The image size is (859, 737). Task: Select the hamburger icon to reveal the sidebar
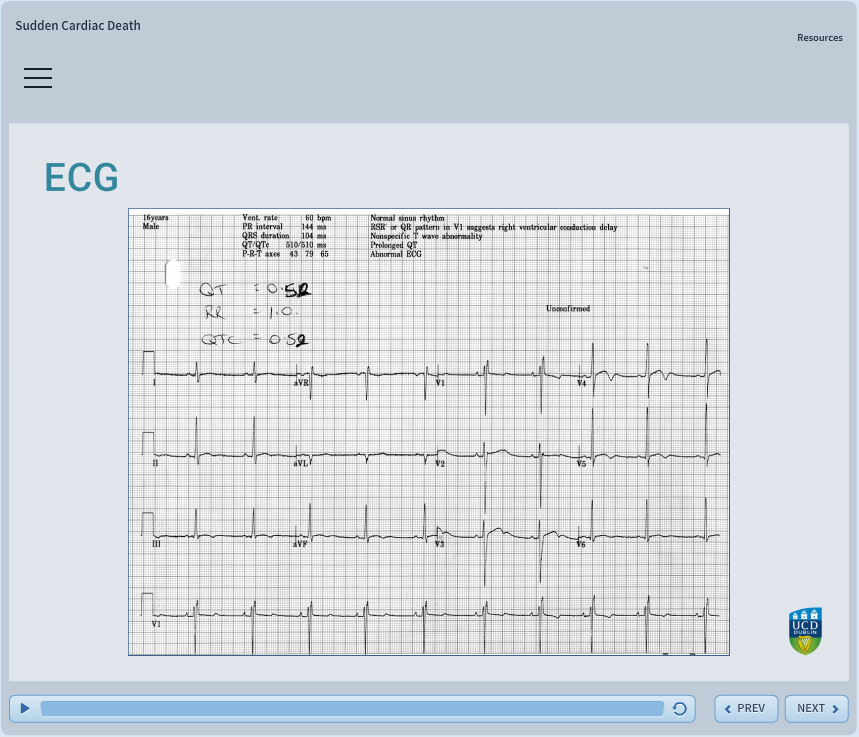point(38,78)
